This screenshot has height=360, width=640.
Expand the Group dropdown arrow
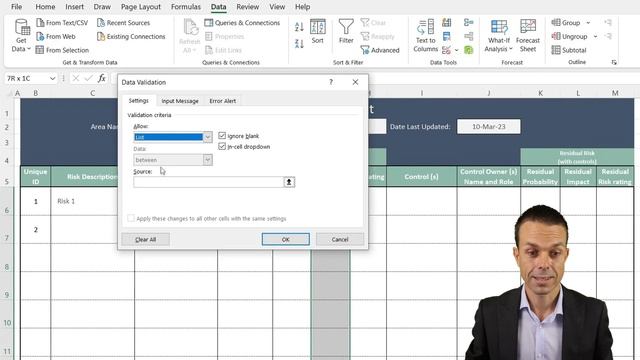(588, 23)
